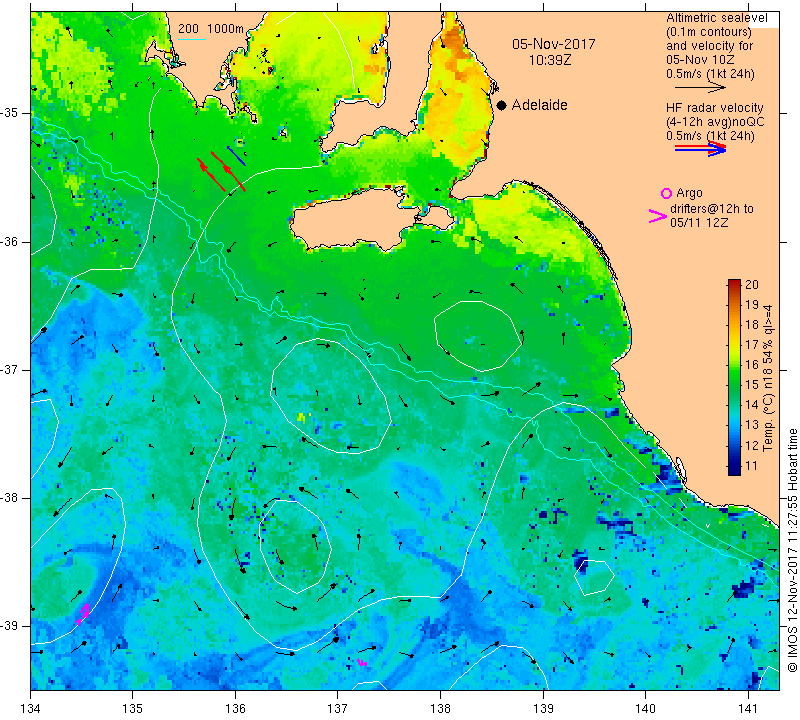Click the Adelaide city label

coord(539,105)
